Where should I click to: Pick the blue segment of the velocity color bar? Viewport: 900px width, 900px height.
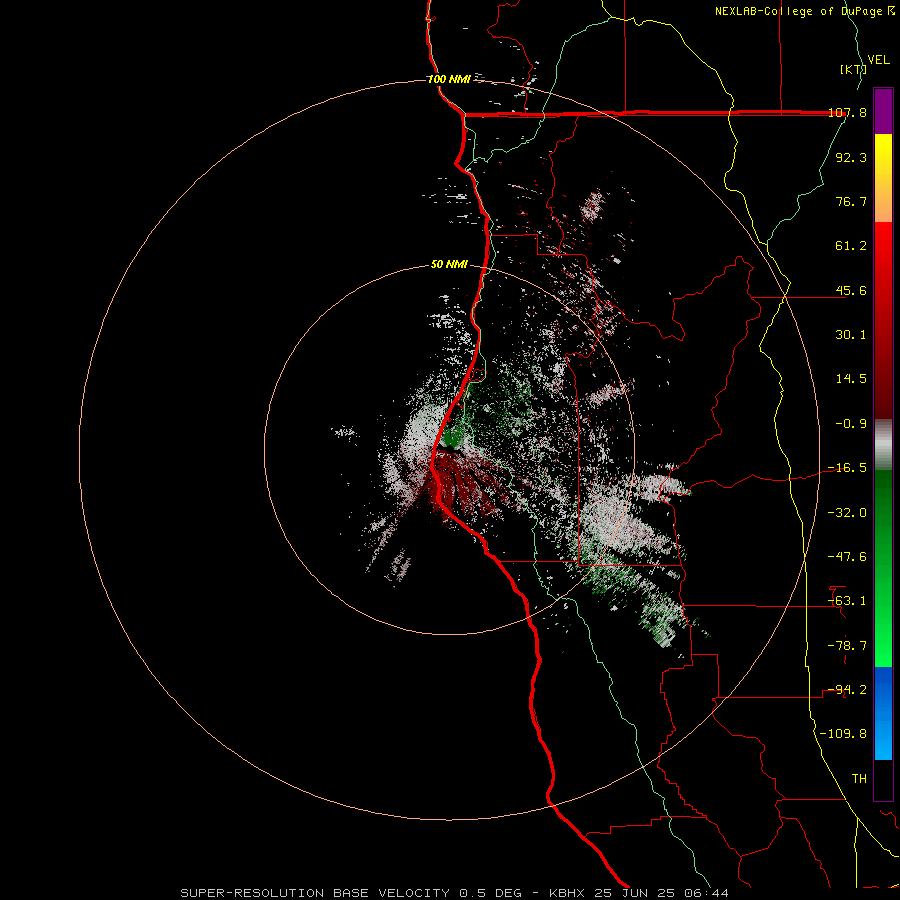(x=883, y=713)
